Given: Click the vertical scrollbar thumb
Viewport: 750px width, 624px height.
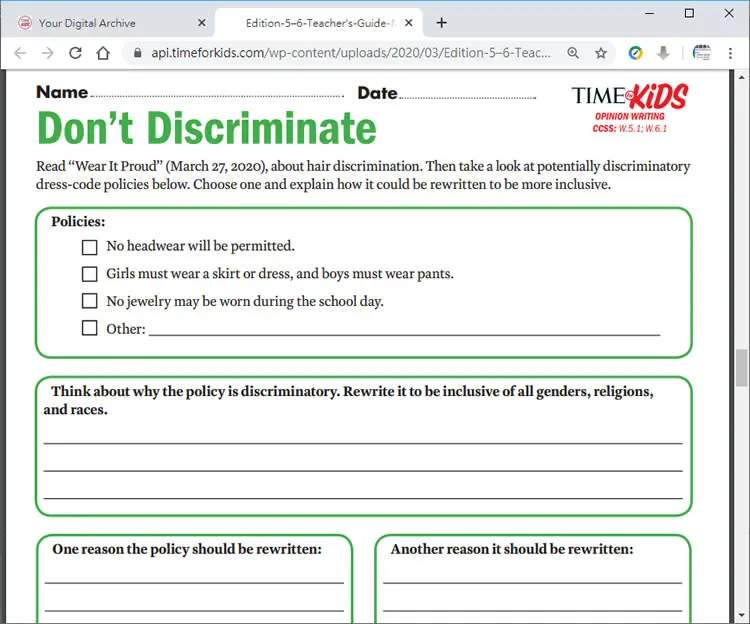Looking at the screenshot, I should 741,368.
